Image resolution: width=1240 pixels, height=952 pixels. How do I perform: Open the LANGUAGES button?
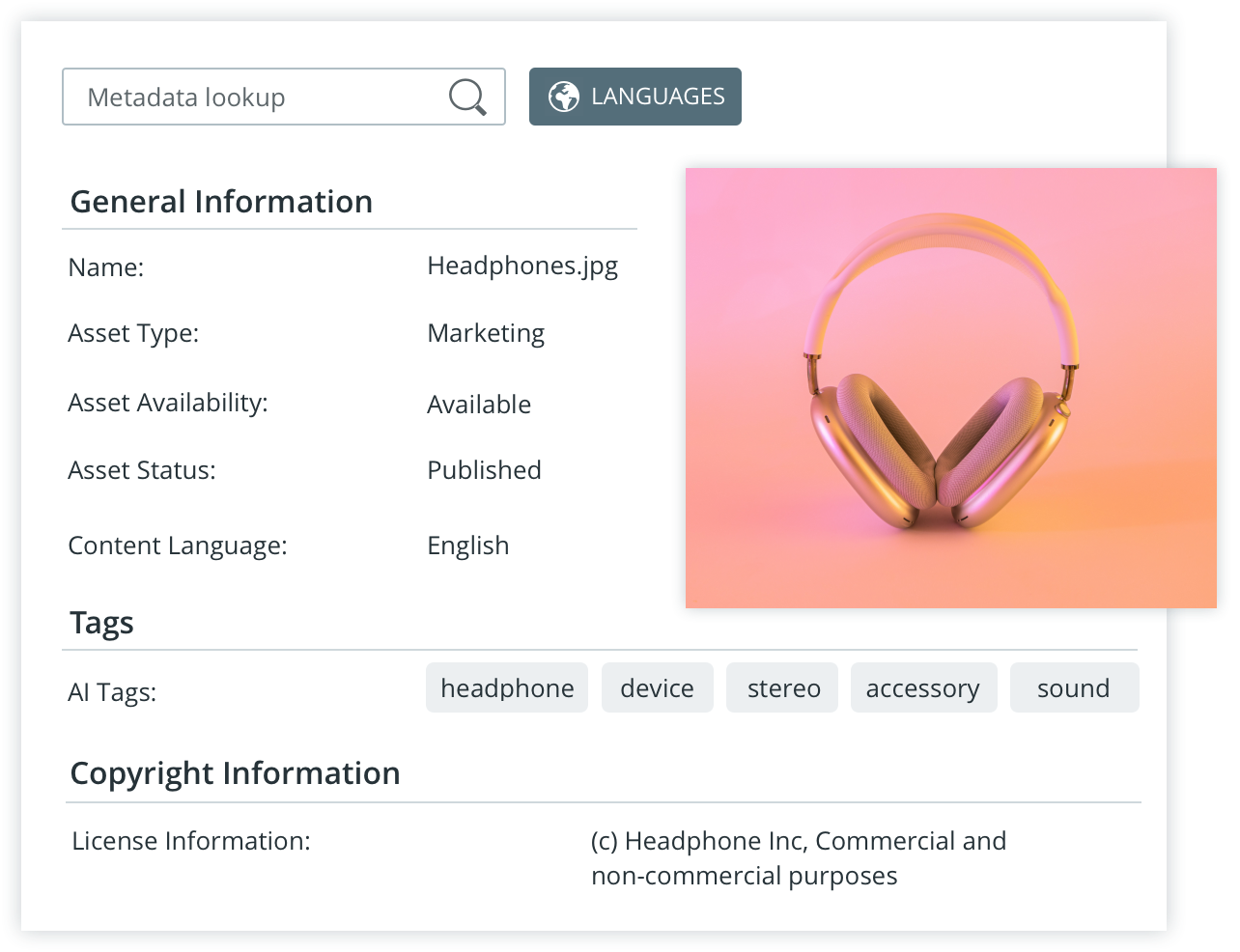tap(635, 97)
